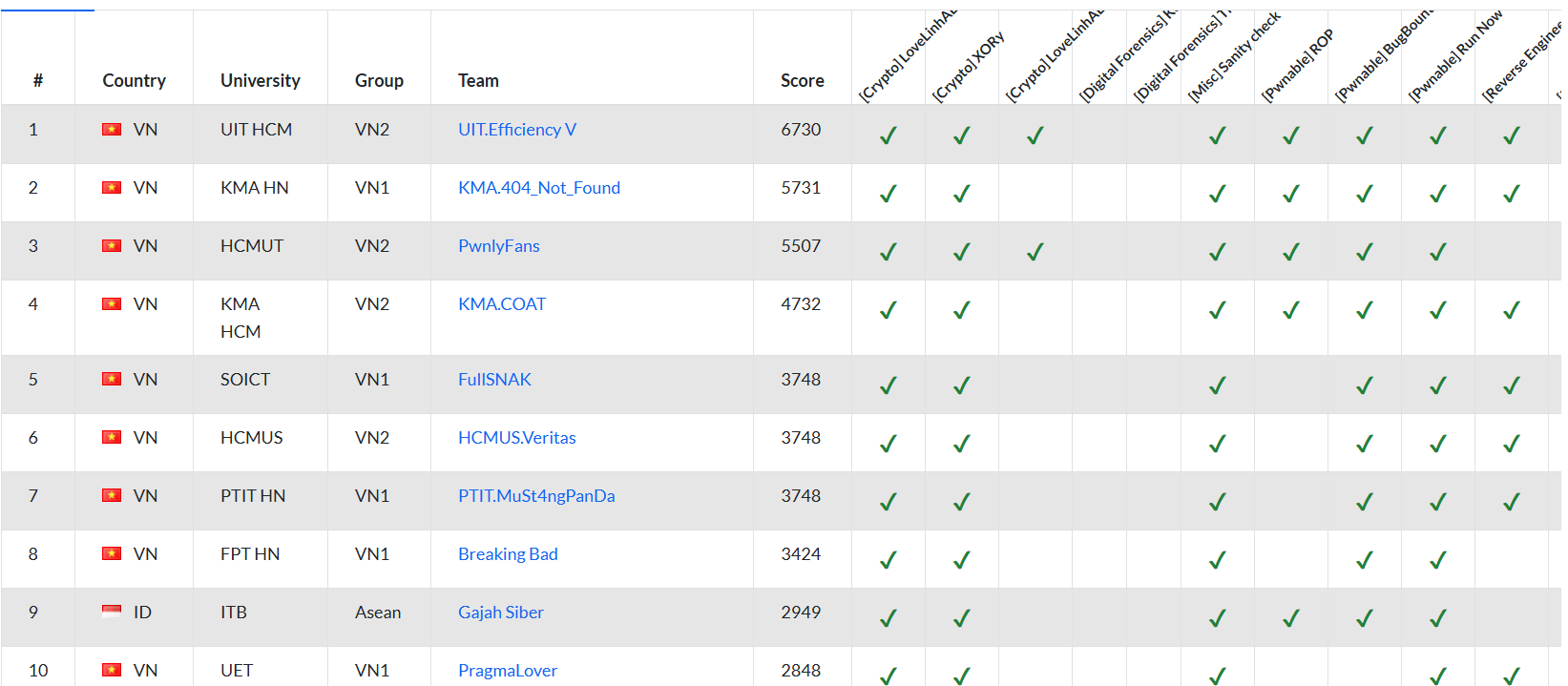Open the PragmaLover team link
Viewport: 1568px width, 686px height.
coord(507,671)
